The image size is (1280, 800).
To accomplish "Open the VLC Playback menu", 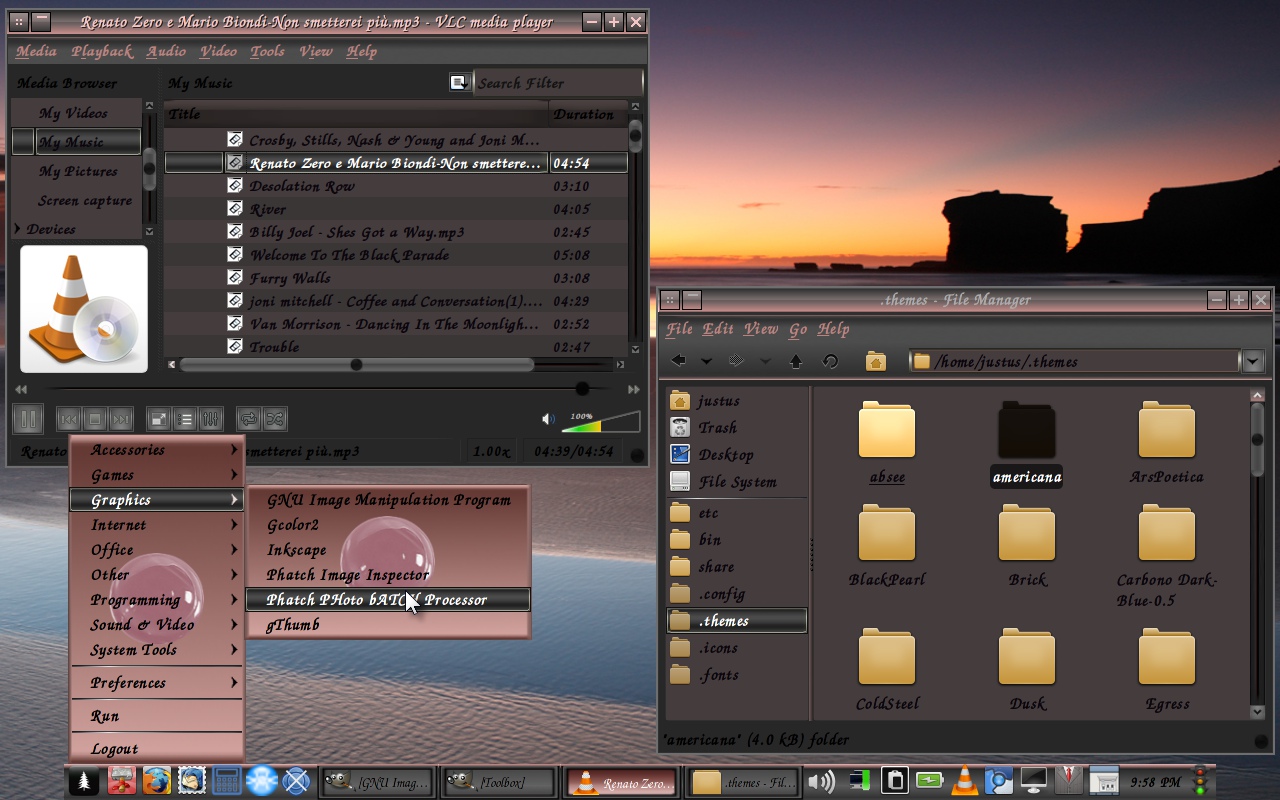I will pyautogui.click(x=102, y=51).
